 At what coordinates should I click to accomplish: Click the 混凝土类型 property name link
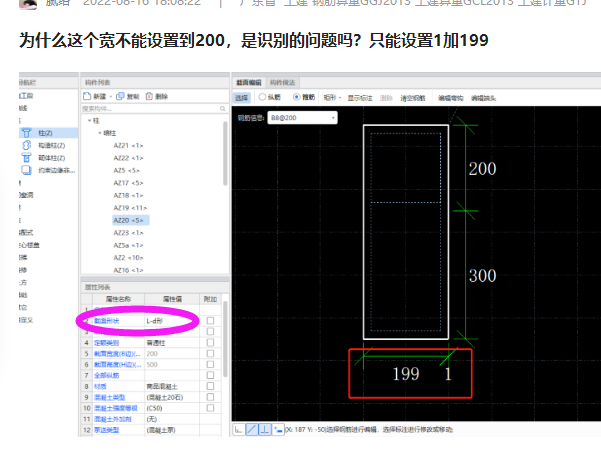tap(110, 397)
